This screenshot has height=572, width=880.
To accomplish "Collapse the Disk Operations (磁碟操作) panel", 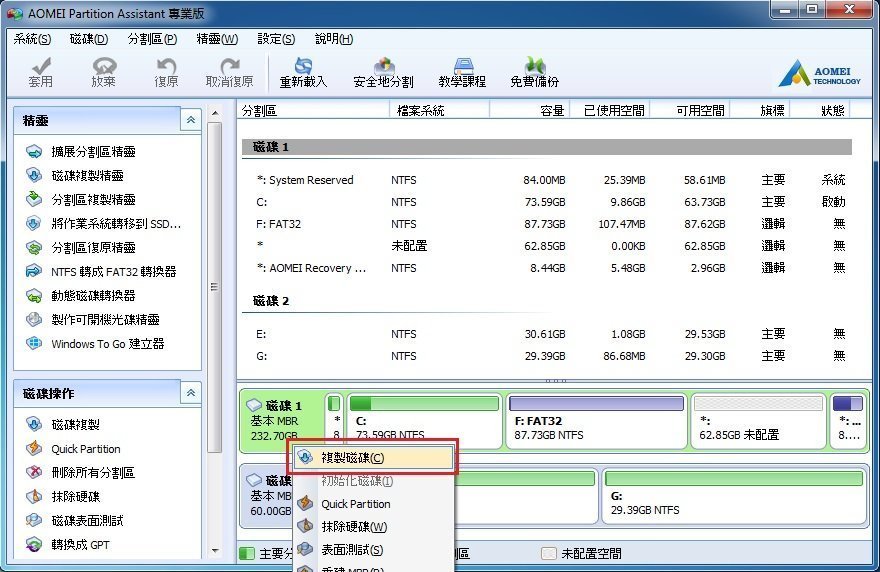I will (191, 393).
